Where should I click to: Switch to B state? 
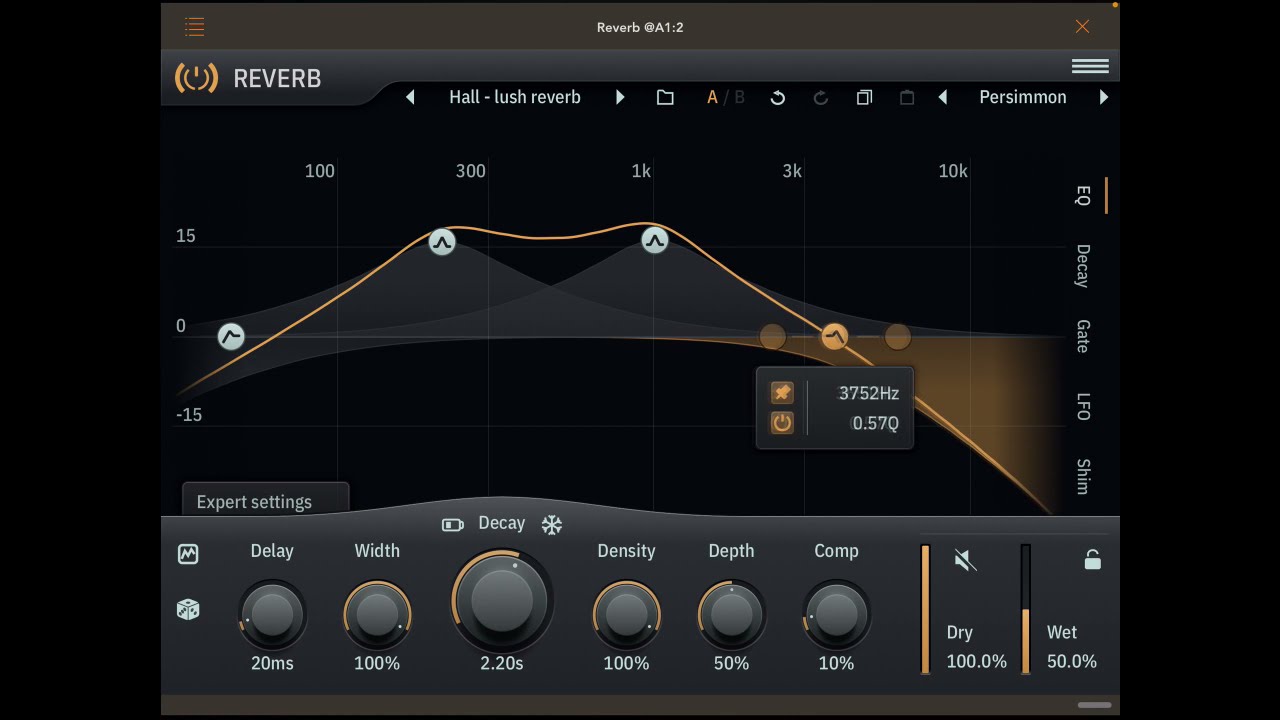click(740, 97)
